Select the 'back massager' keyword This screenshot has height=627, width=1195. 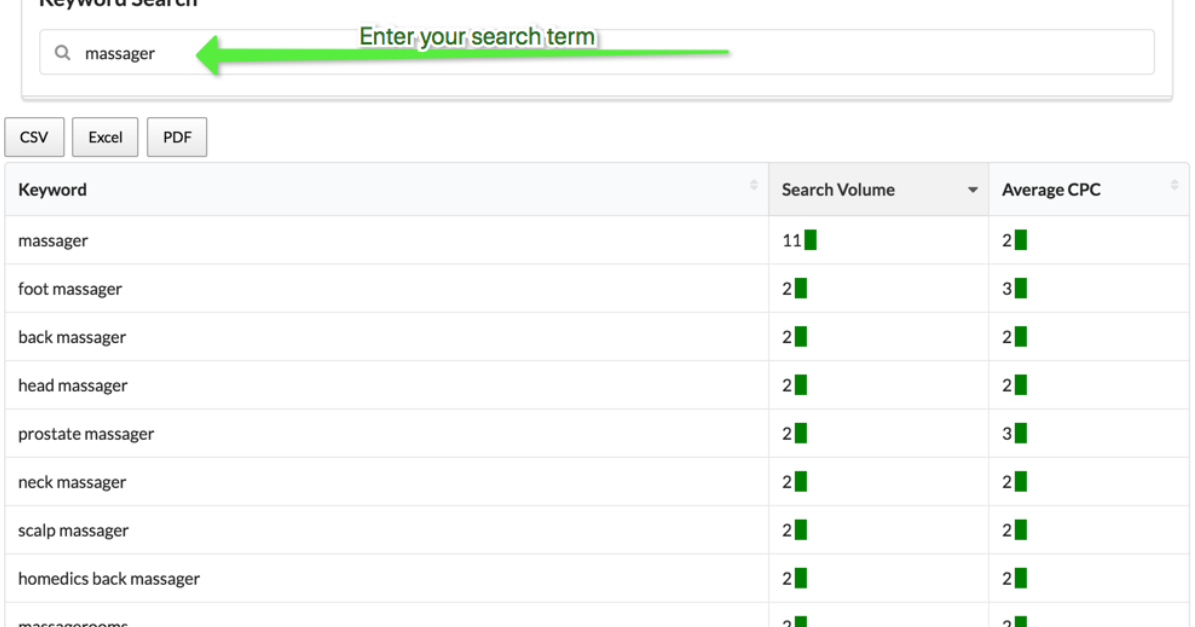(72, 337)
